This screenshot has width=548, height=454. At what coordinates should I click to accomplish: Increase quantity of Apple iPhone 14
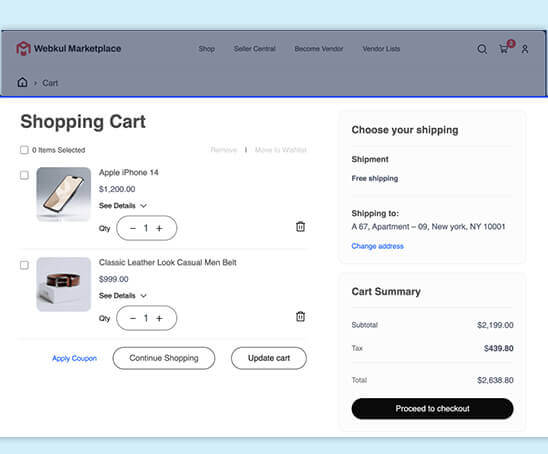coord(159,228)
